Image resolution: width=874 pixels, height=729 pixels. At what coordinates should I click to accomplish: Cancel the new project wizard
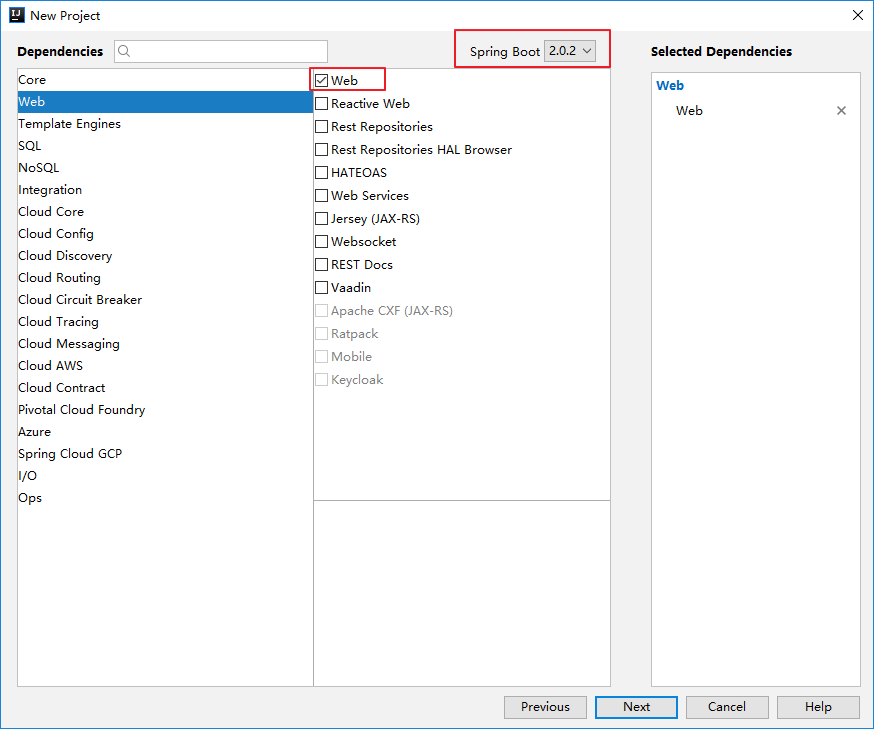click(727, 707)
